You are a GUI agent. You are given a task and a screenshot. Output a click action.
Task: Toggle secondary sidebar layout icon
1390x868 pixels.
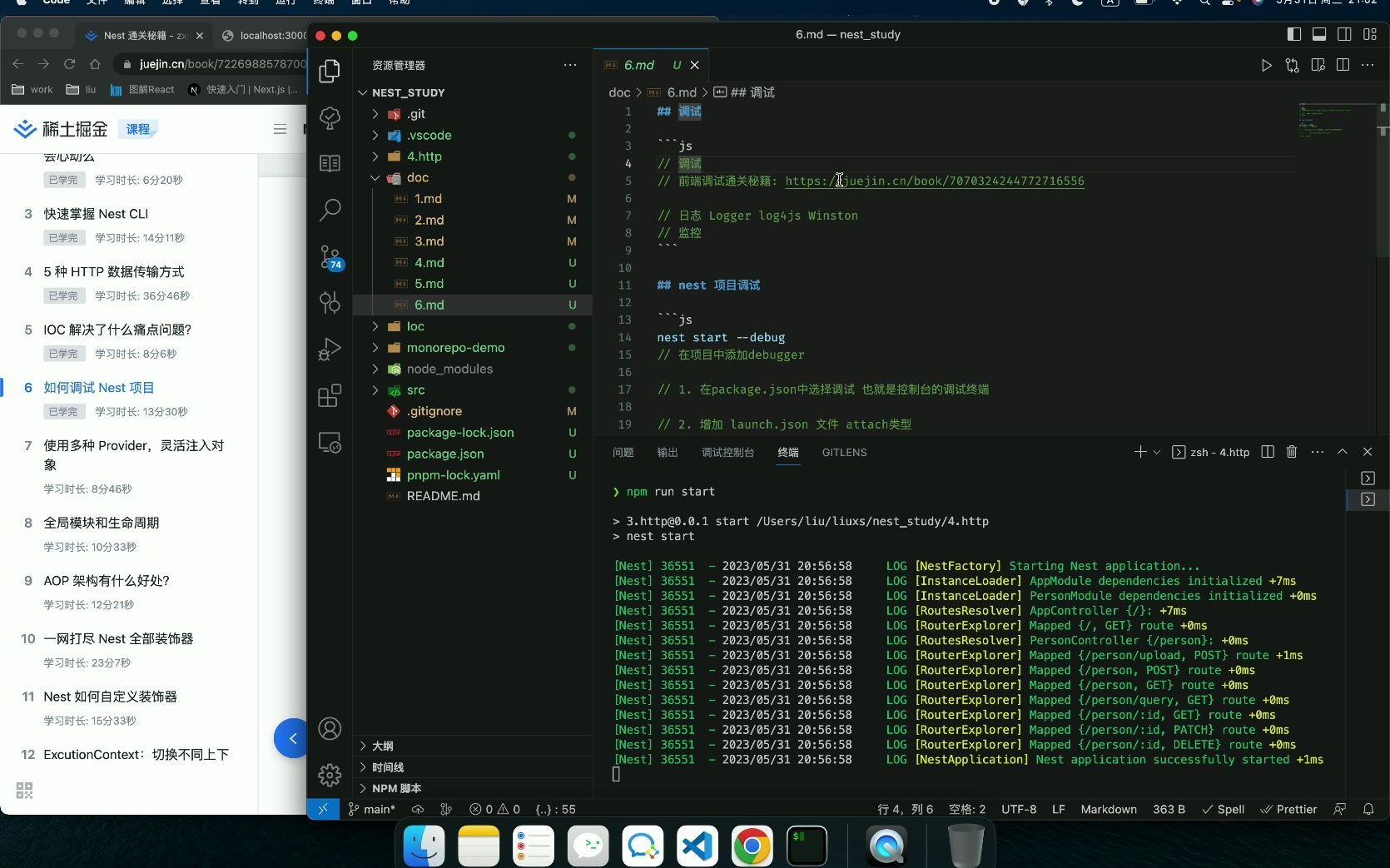click(x=1344, y=34)
